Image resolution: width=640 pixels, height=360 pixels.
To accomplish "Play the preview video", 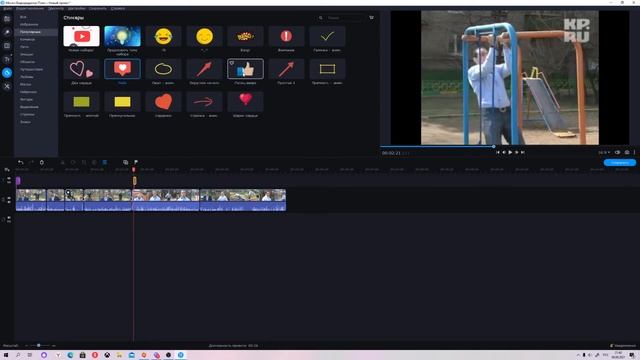I will 510,152.
